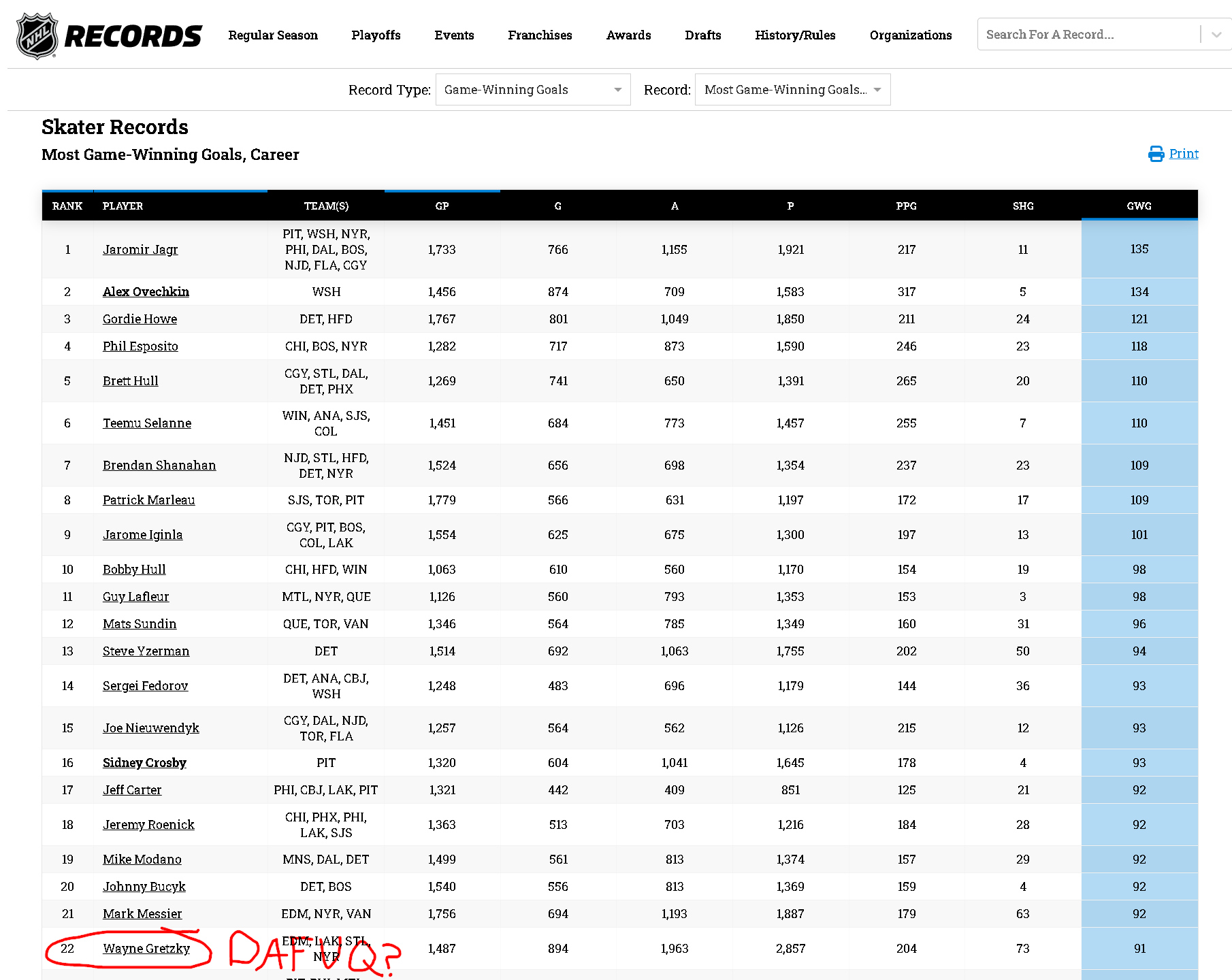
Task: Click Mark Messier's SHG value 63
Action: (1023, 914)
